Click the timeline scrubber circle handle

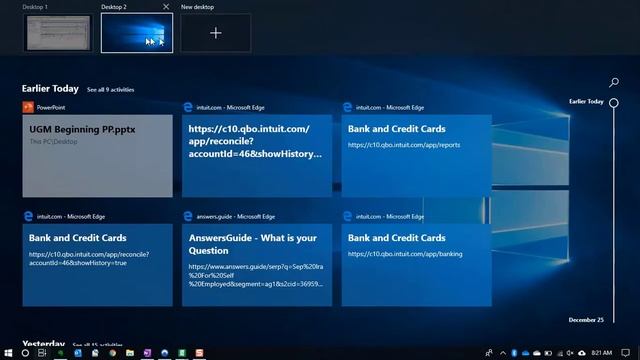pyautogui.click(x=613, y=103)
